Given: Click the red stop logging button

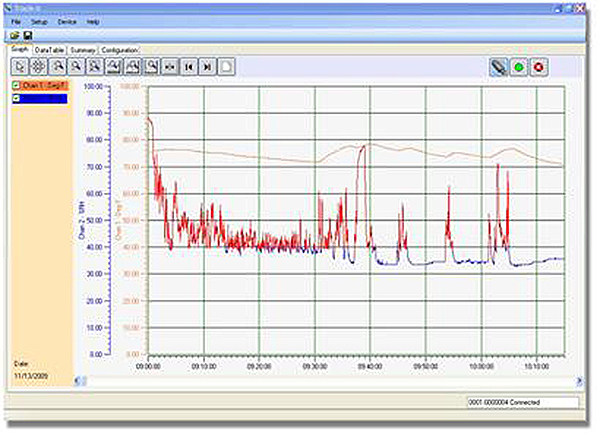Looking at the screenshot, I should click(541, 66).
